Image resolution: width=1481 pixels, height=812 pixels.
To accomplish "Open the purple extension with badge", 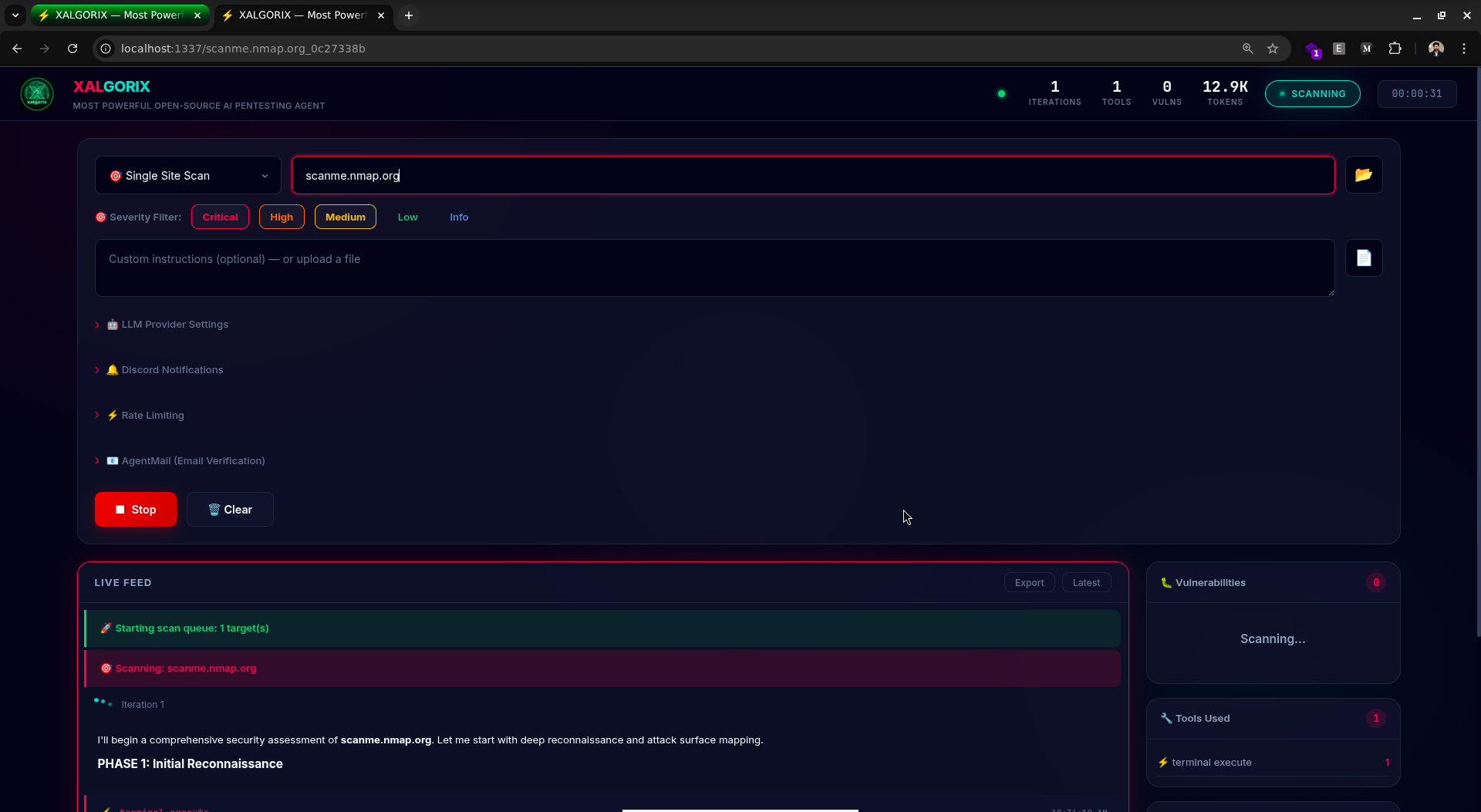I will (1312, 49).
